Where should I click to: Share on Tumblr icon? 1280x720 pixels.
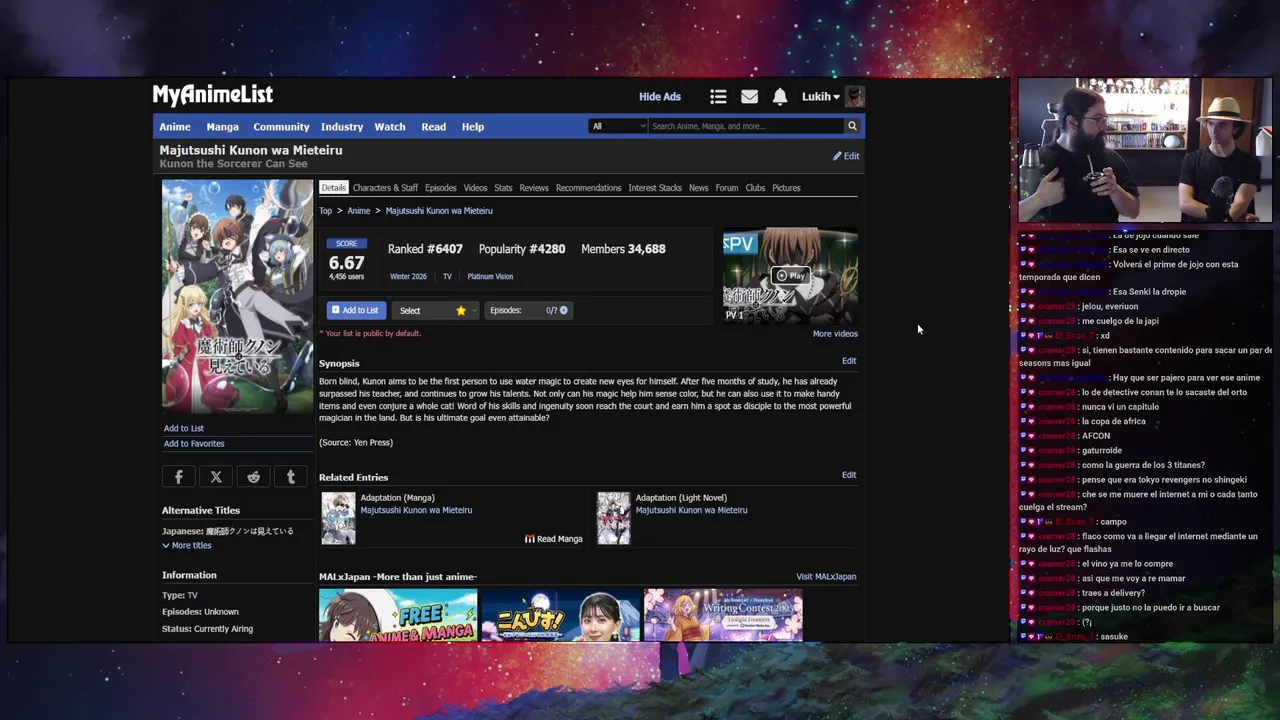291,477
